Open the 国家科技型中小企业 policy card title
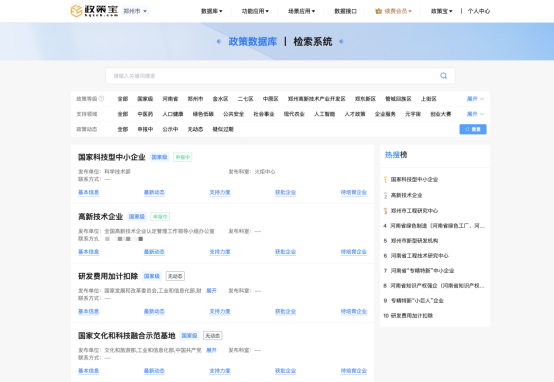The width and height of the screenshot is (554, 382). coord(112,157)
